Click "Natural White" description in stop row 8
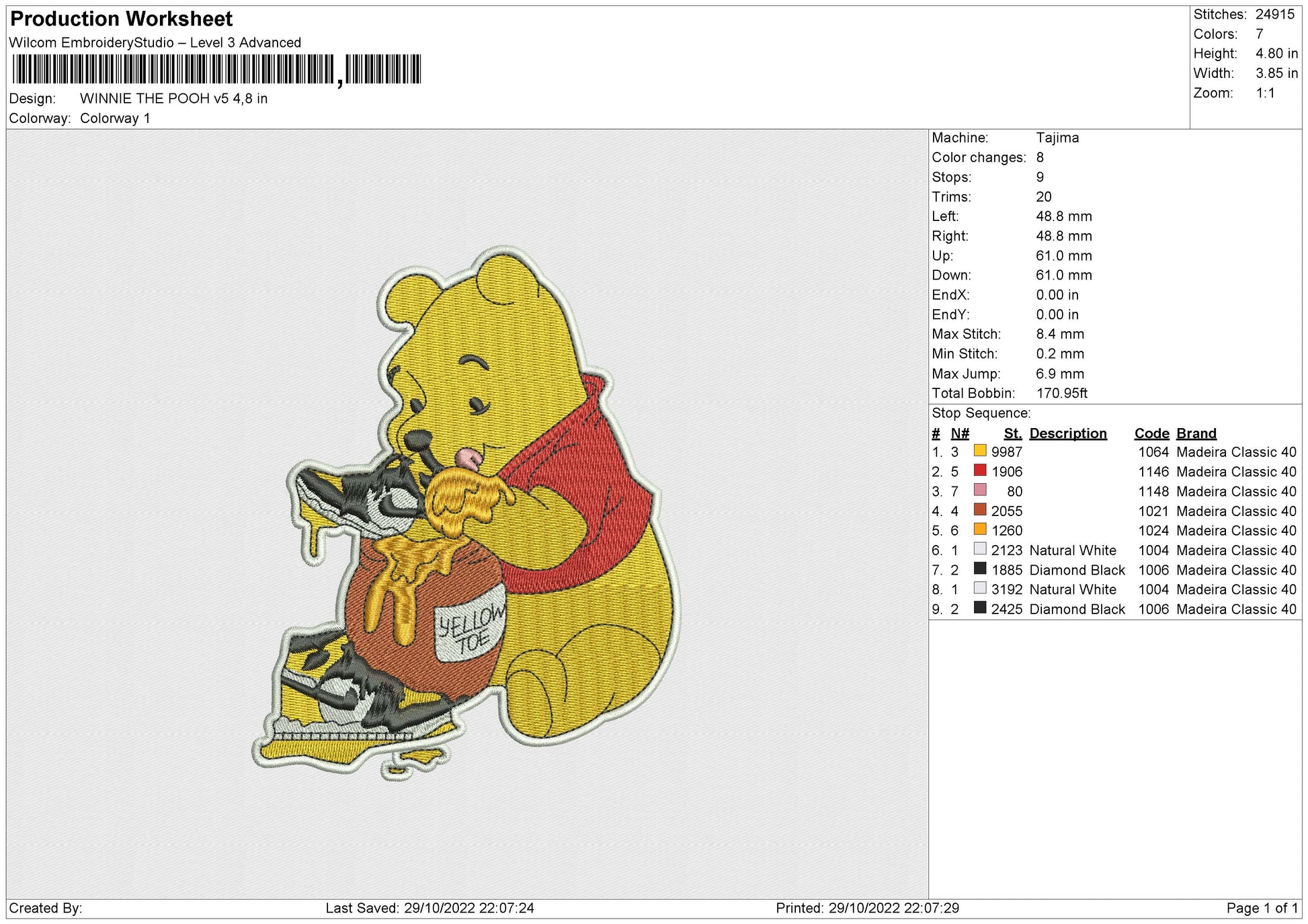1308x924 pixels. [x=1073, y=589]
